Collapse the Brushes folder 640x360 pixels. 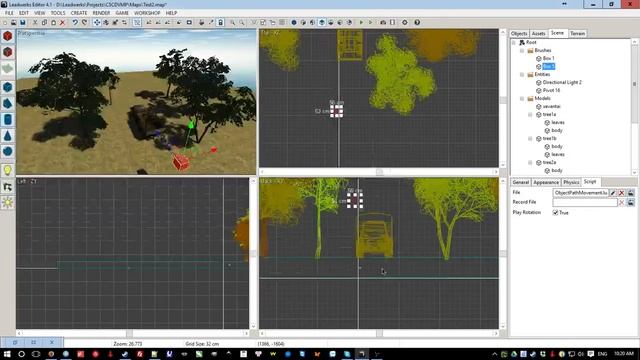point(522,50)
